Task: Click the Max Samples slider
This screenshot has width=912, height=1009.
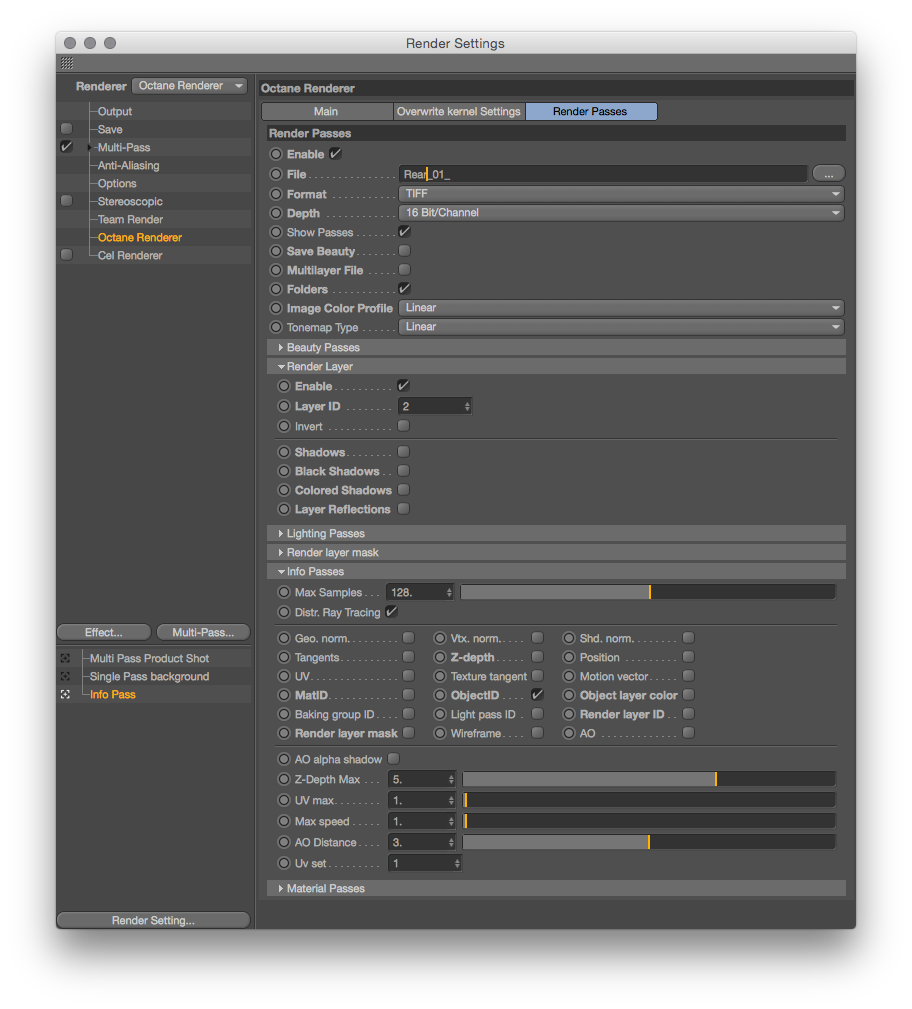Action: coord(647,592)
